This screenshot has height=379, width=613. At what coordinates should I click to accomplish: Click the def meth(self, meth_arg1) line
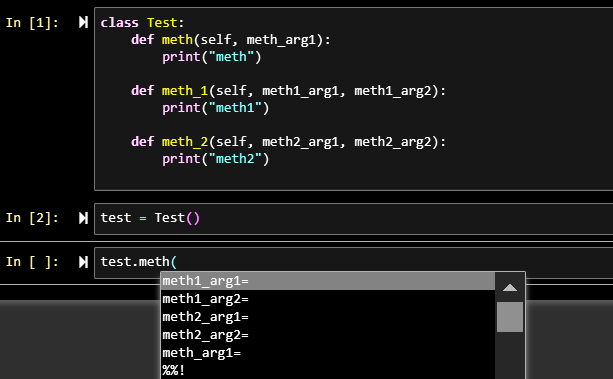point(231,40)
